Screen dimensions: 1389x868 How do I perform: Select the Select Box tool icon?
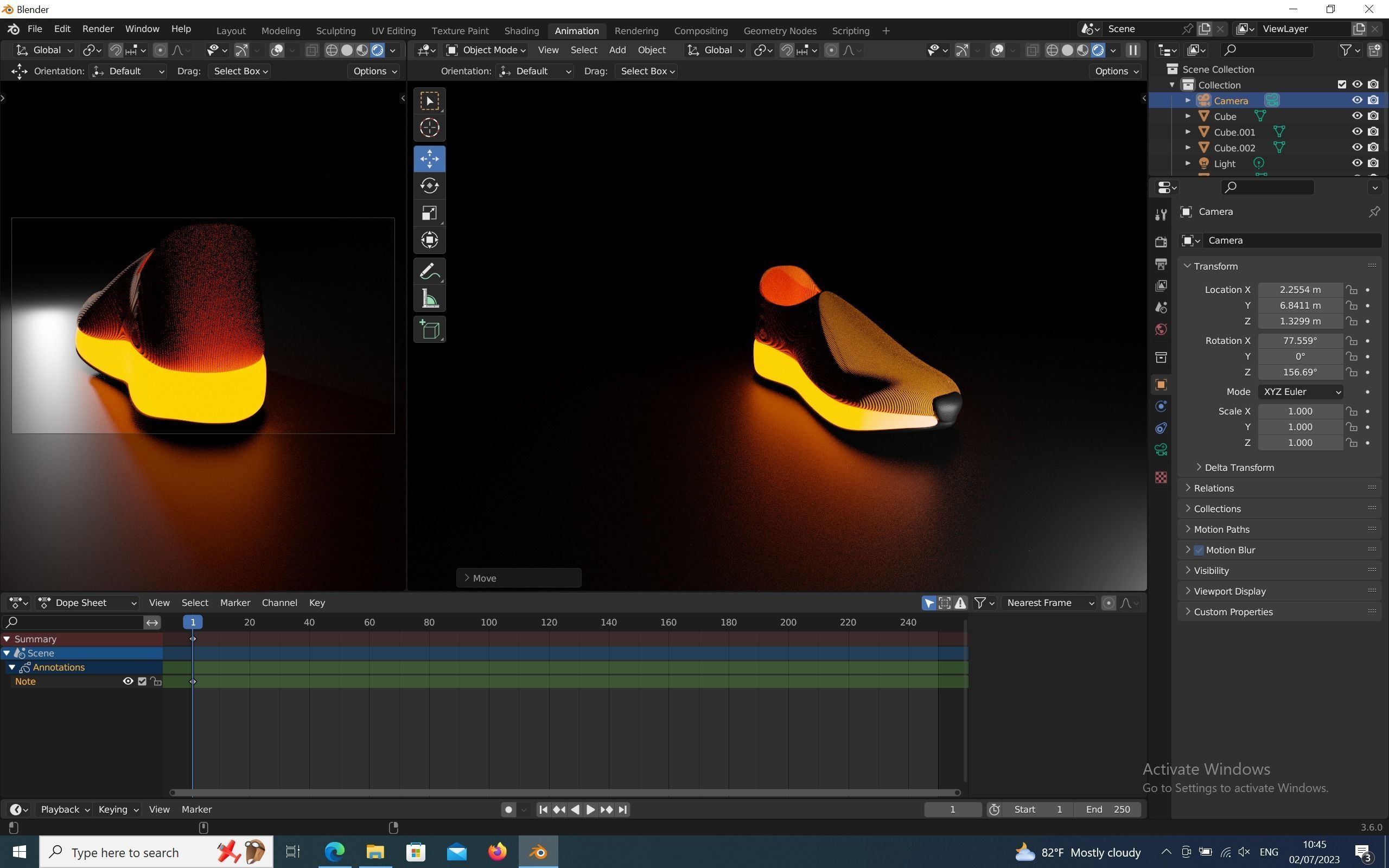tap(429, 101)
